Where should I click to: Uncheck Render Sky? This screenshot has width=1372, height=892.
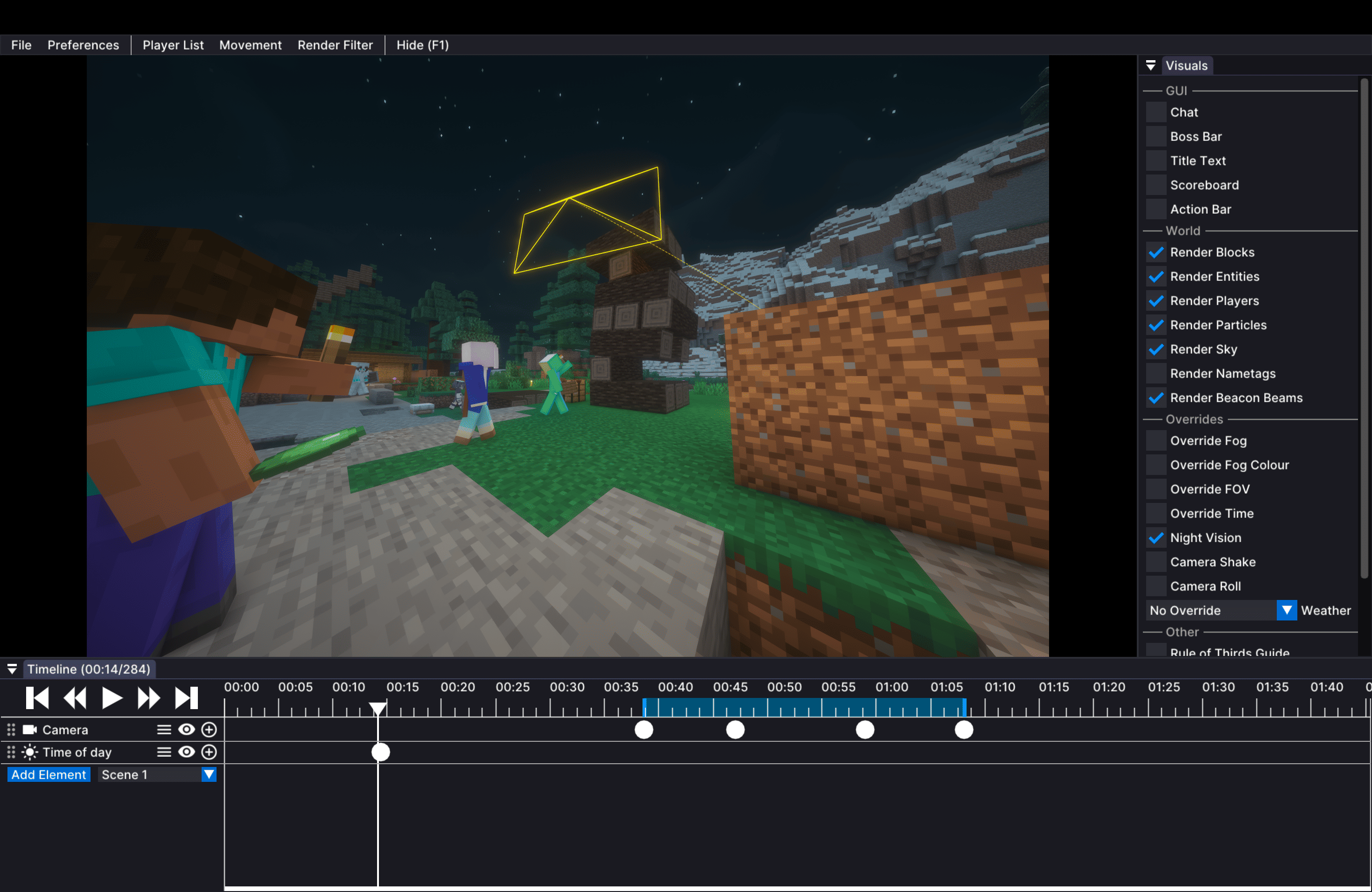point(1156,349)
